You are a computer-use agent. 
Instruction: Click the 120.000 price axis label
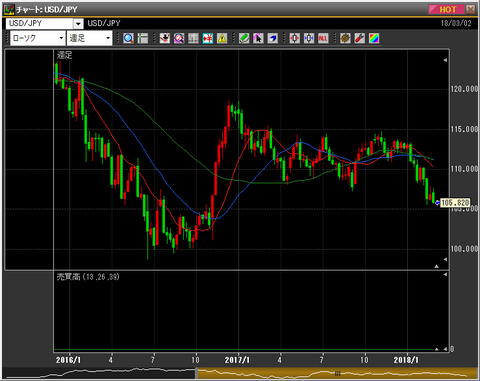click(x=464, y=89)
